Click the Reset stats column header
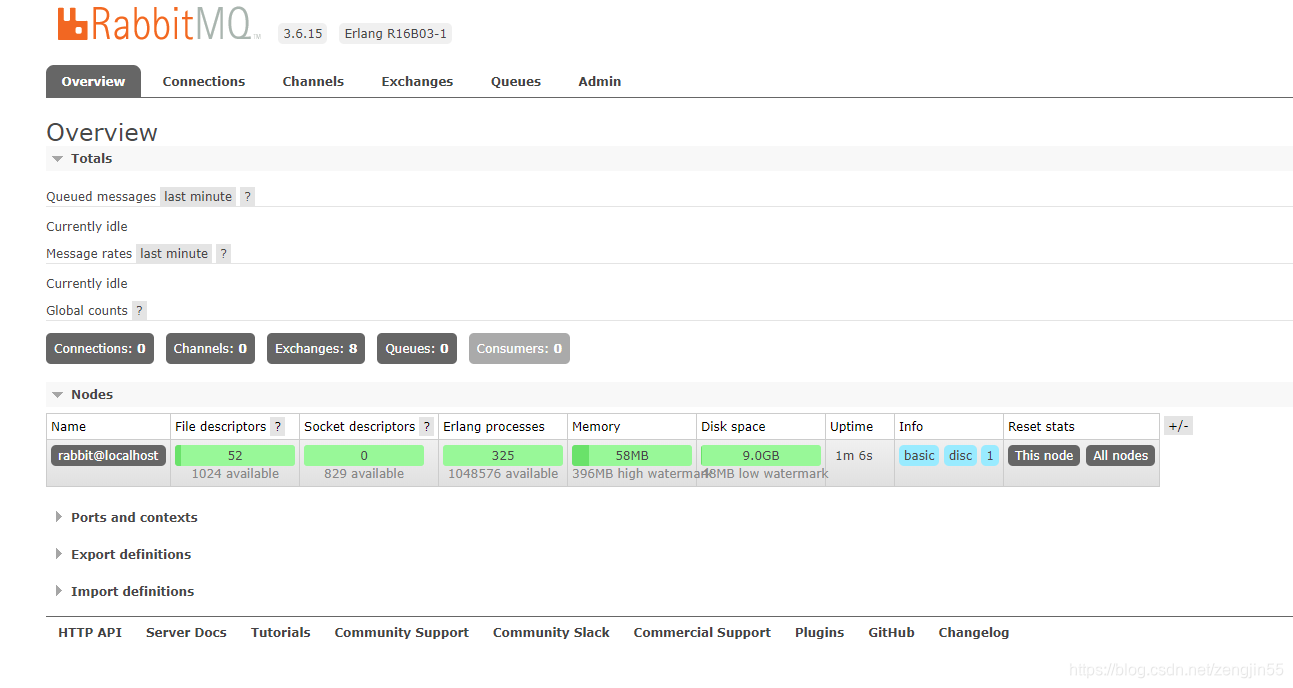The width and height of the screenshot is (1293, 688). point(1041,427)
